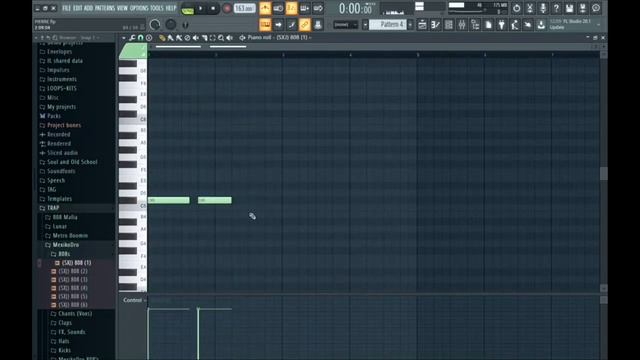Viewport: 640px width, 360px height.
Task: Open the Pattern 4 selector dropdown
Action: click(388, 24)
